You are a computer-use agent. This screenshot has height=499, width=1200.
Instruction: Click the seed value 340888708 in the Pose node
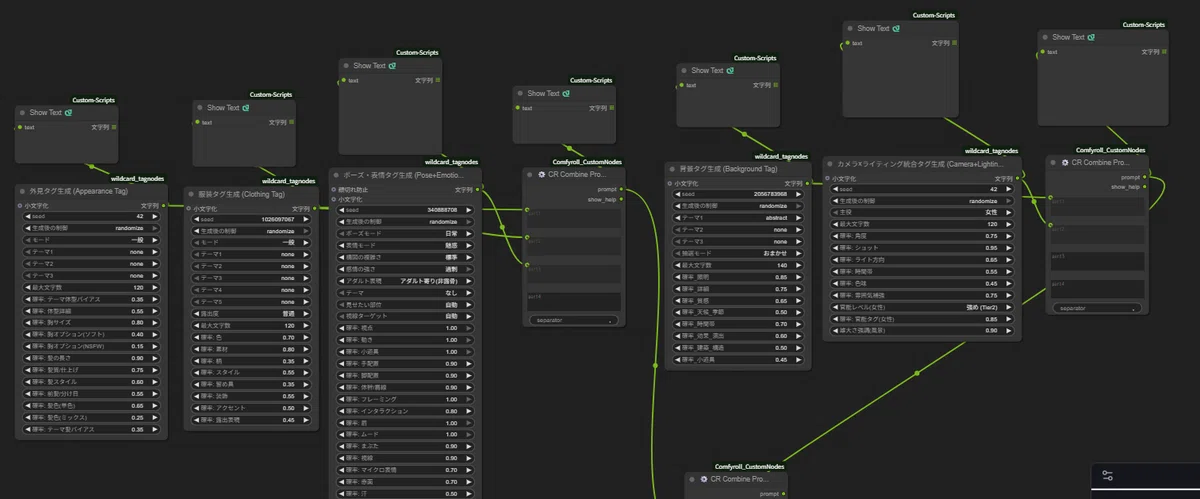pyautogui.click(x=442, y=210)
